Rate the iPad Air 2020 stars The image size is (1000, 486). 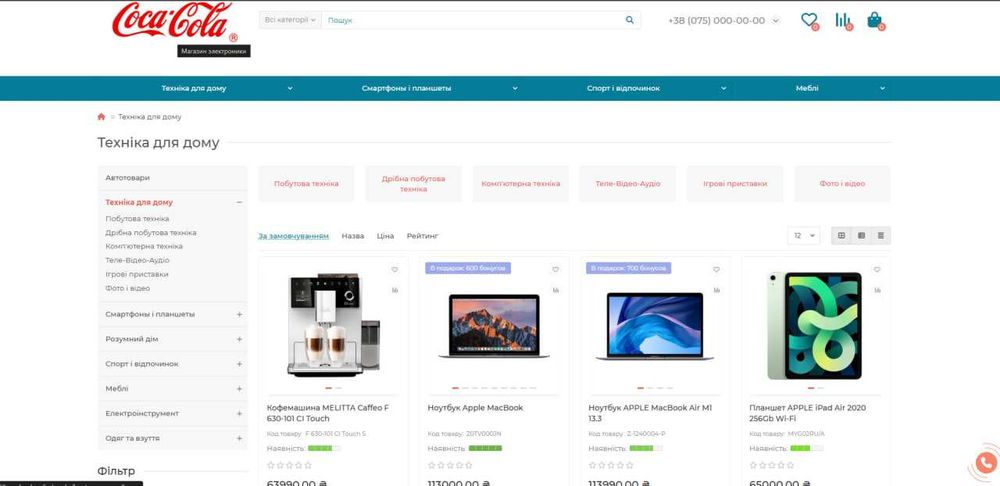click(x=772, y=466)
